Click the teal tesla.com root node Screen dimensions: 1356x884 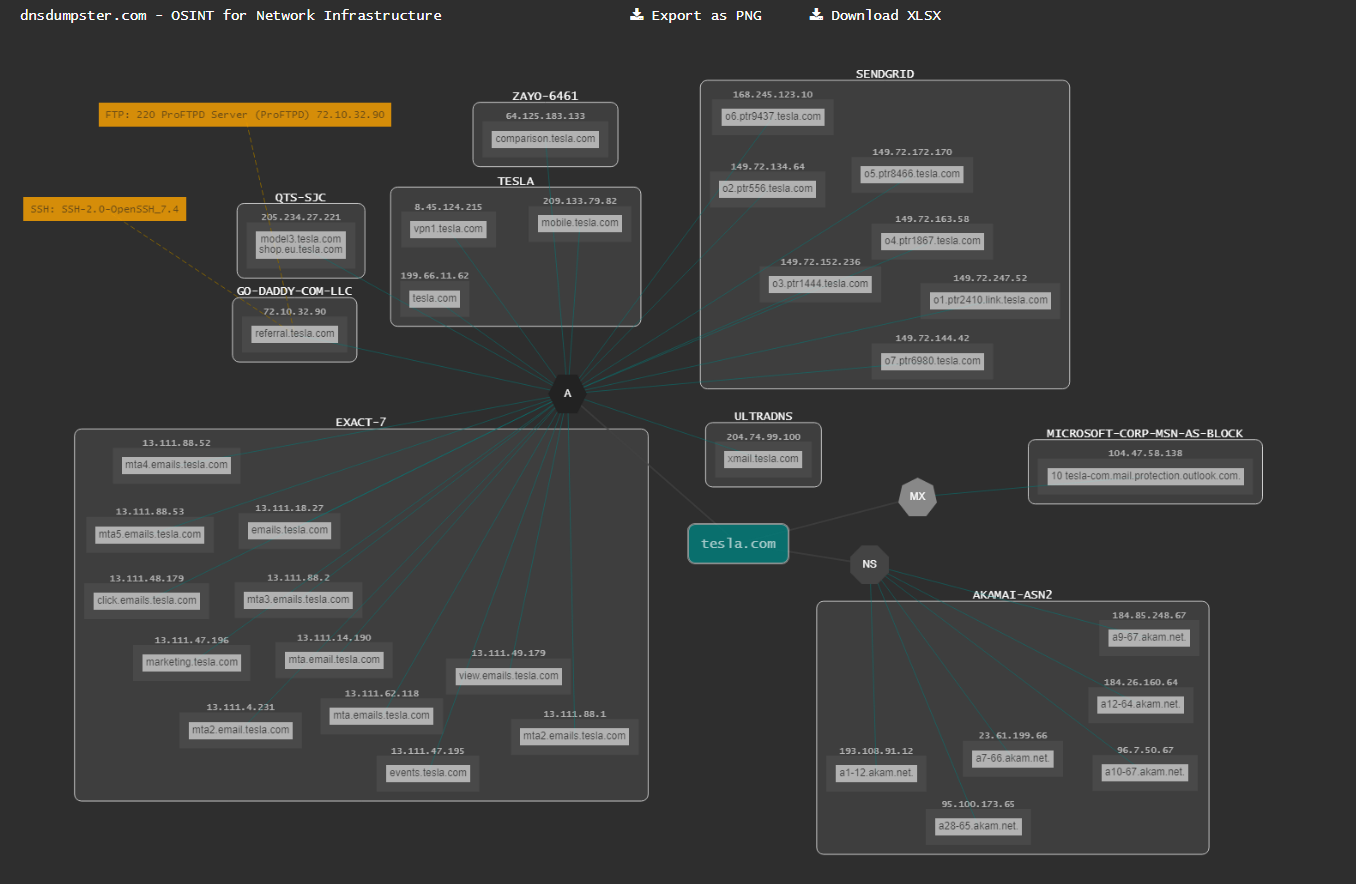point(738,544)
